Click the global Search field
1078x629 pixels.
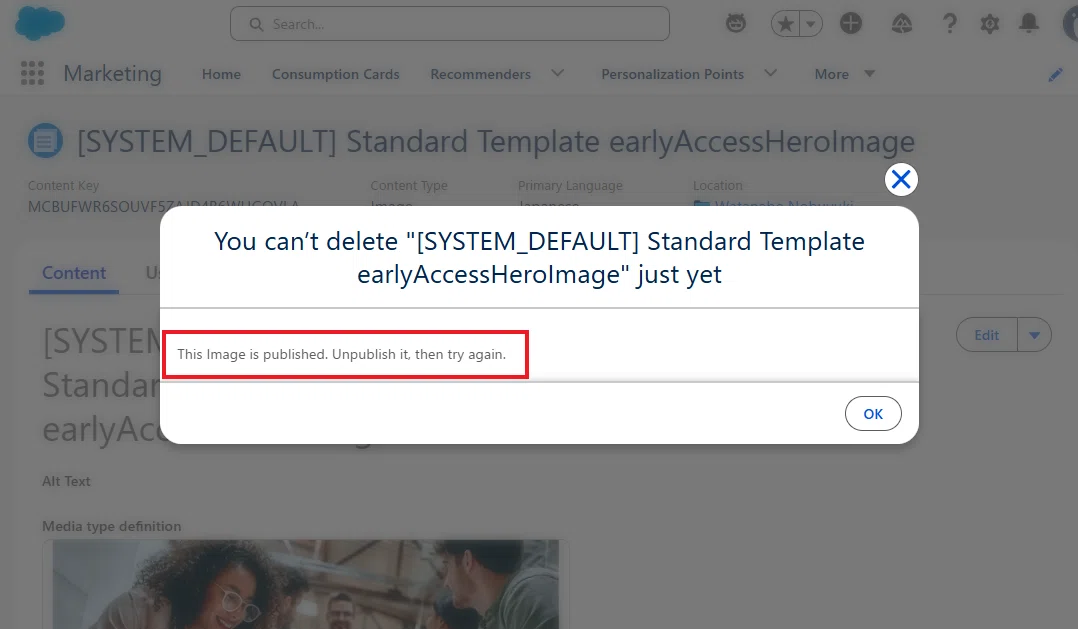450,24
